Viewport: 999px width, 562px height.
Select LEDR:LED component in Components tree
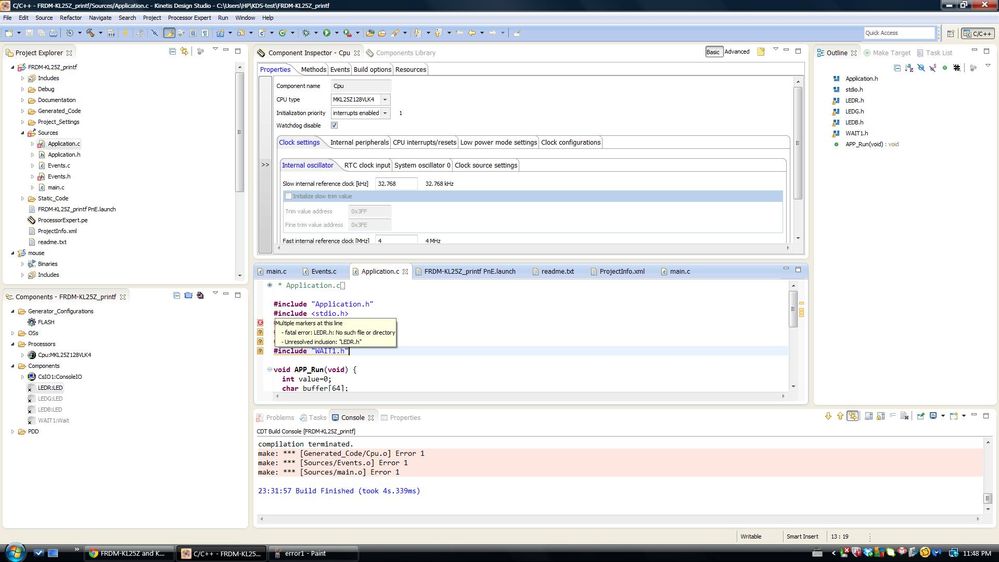click(50, 387)
